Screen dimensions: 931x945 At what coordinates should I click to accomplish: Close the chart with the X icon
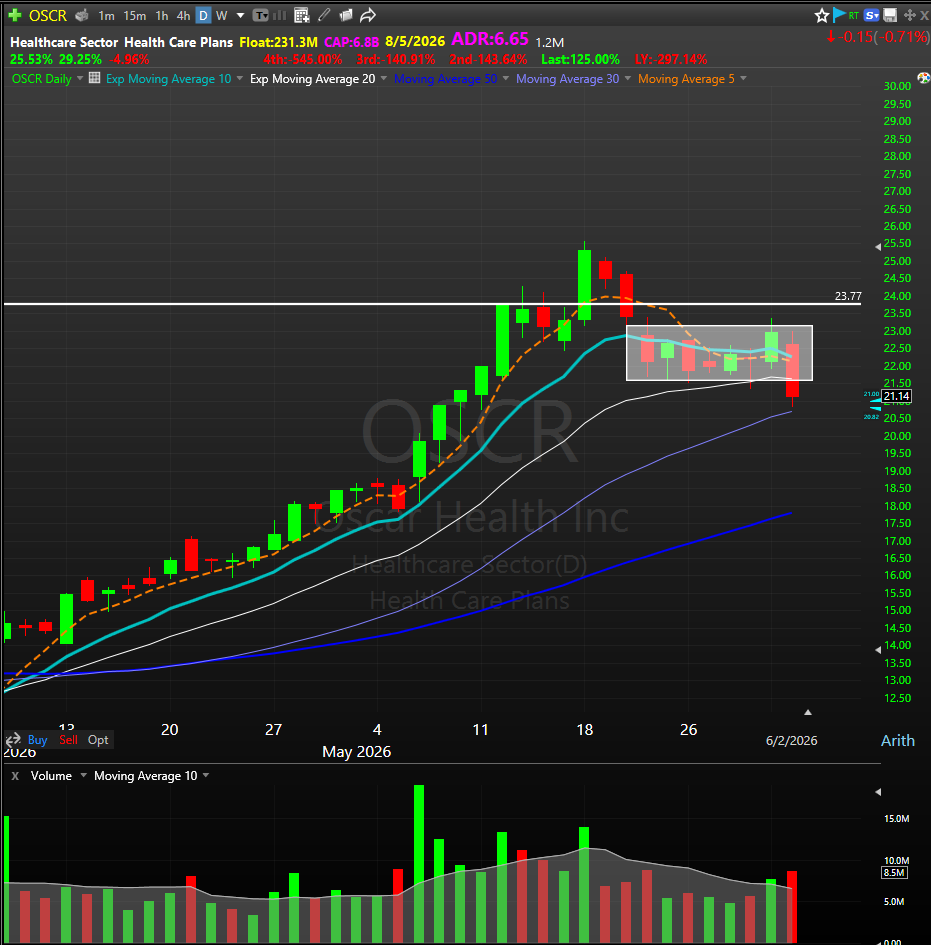(x=924, y=16)
